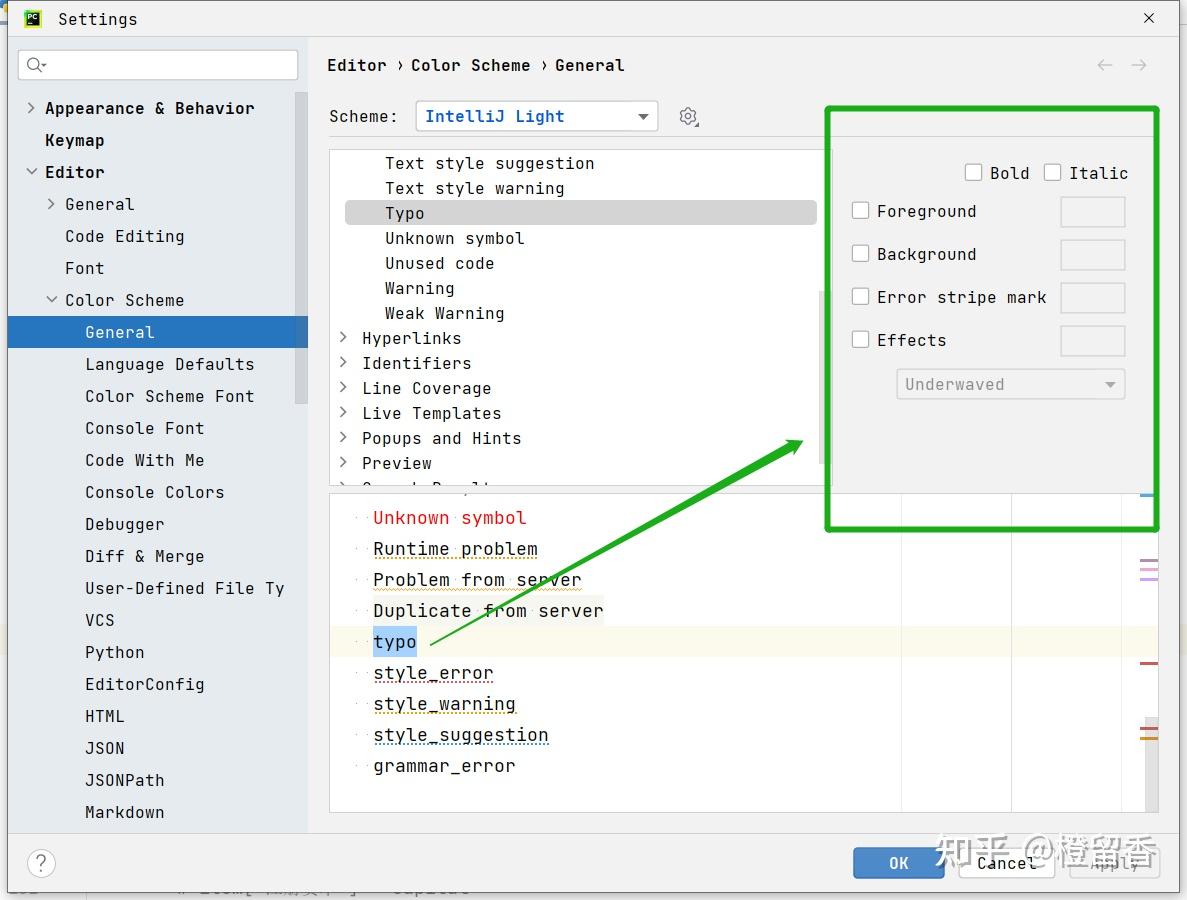Click the forward navigation arrow
The width and height of the screenshot is (1187, 900).
pyautogui.click(x=1138, y=64)
